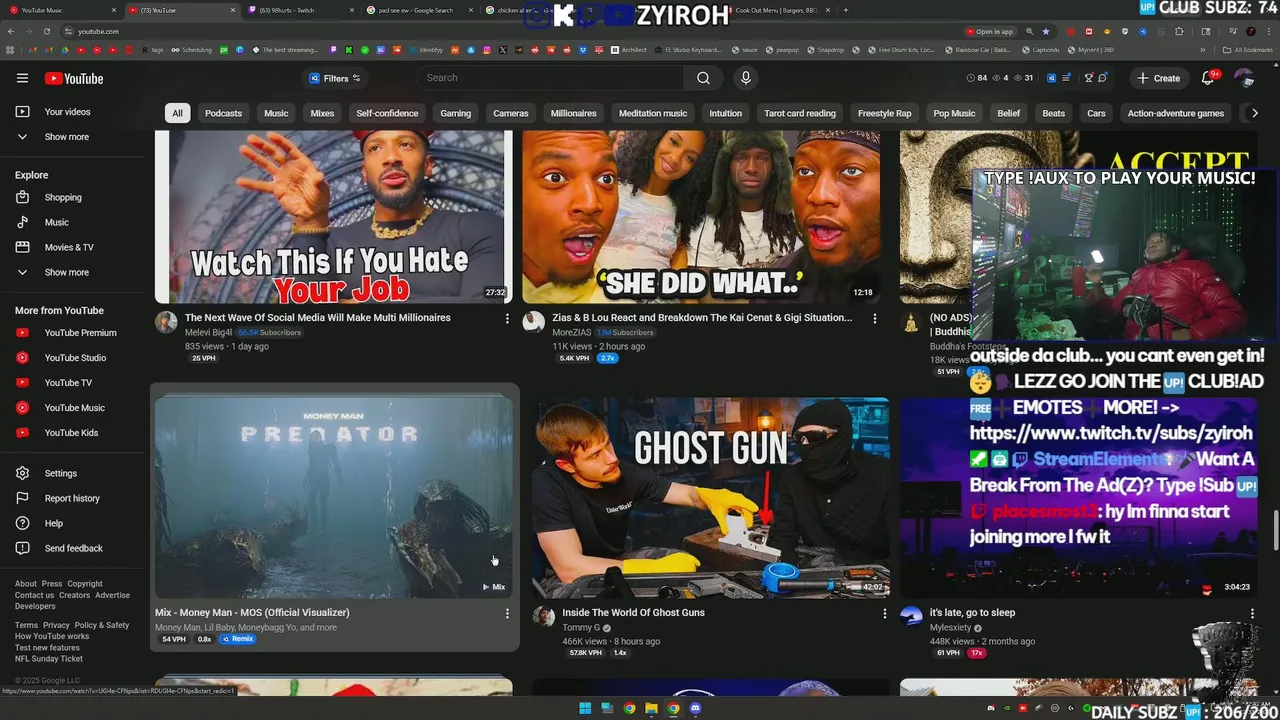Open the All Bookmarks folder
1280x720 pixels.
[1247, 49]
